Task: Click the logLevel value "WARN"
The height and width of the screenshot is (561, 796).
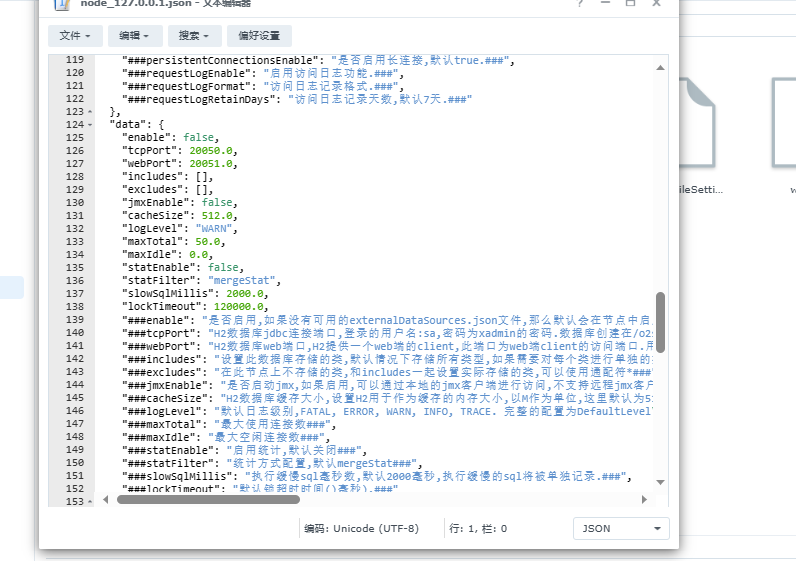Action: click(214, 229)
